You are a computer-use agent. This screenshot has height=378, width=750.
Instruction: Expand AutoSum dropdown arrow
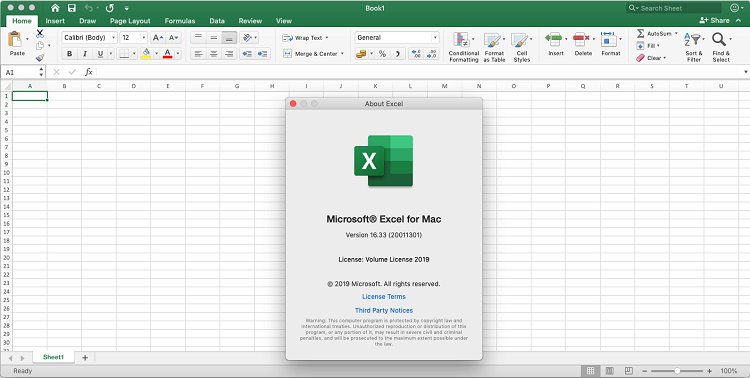(x=676, y=33)
